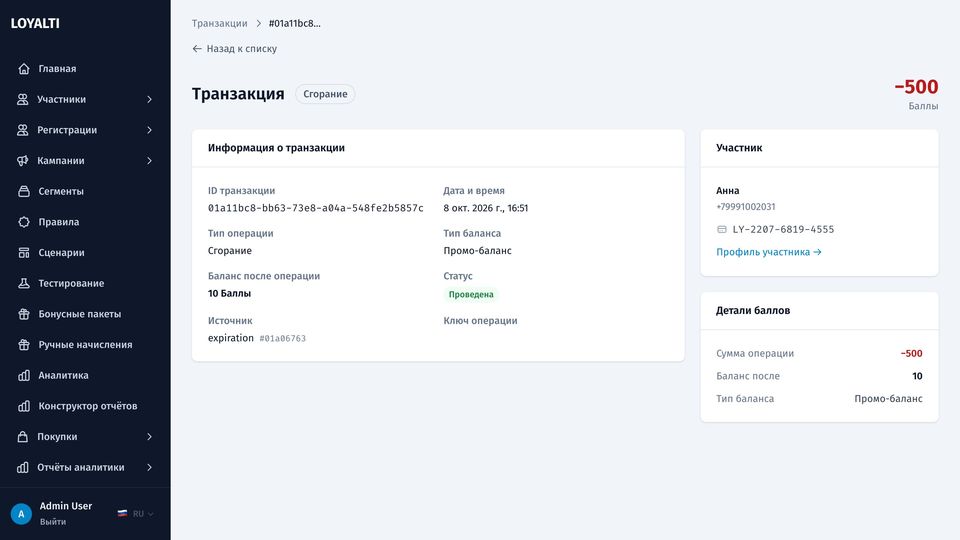Screen dimensions: 960x540
Task: Click the back arrow icon
Action: coord(197,48)
